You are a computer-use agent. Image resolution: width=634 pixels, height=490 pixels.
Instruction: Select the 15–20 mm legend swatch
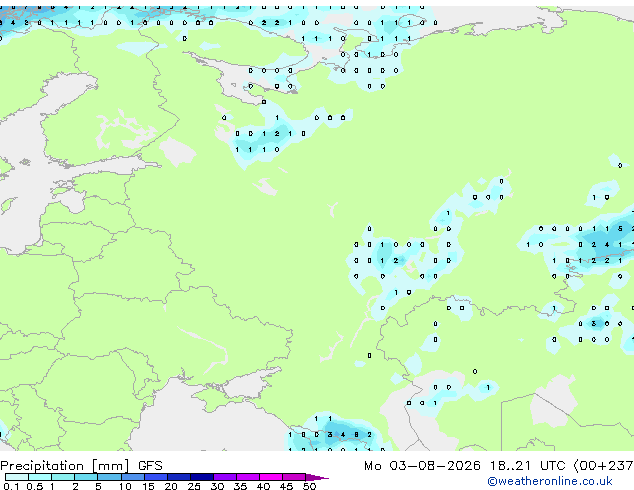[x=156, y=477]
